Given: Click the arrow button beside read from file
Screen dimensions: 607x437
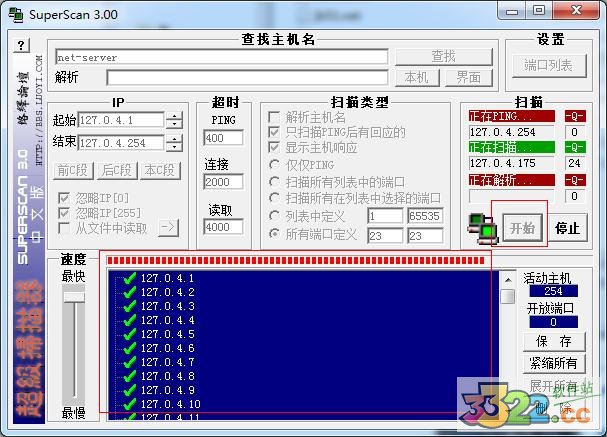Looking at the screenshot, I should point(168,228).
